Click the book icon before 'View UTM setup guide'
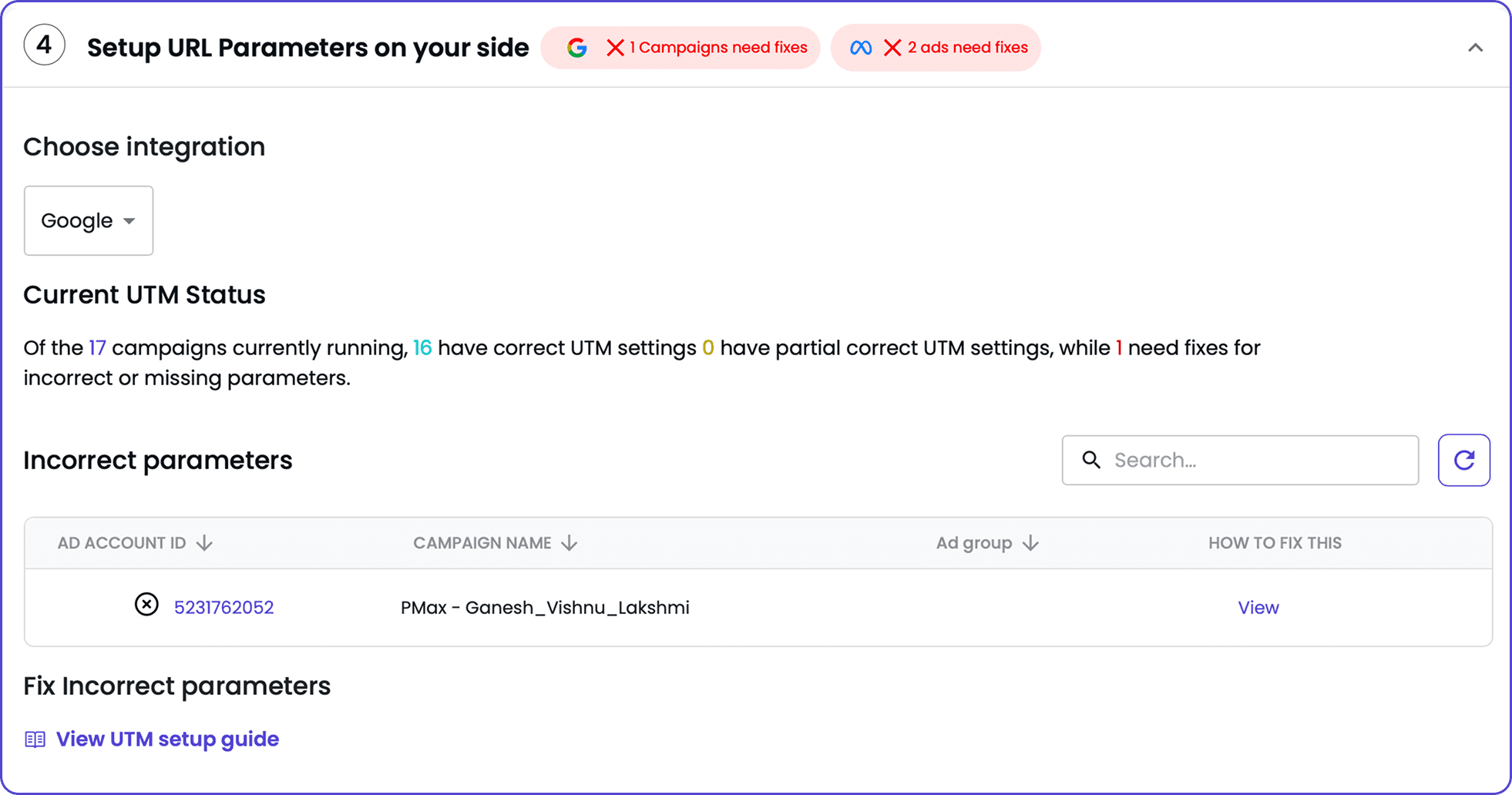Viewport: 1512px width, 795px height. pos(34,738)
